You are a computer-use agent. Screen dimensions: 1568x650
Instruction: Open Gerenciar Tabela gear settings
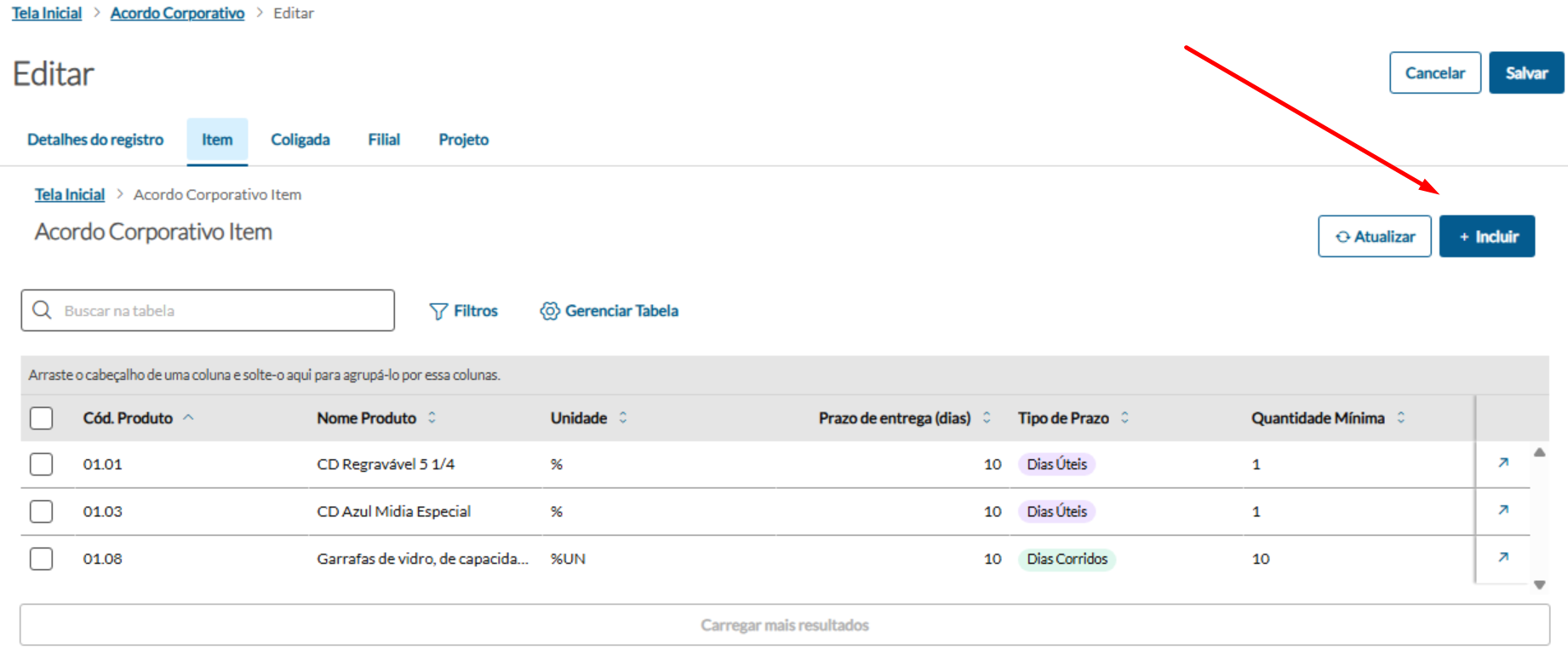pyautogui.click(x=550, y=311)
